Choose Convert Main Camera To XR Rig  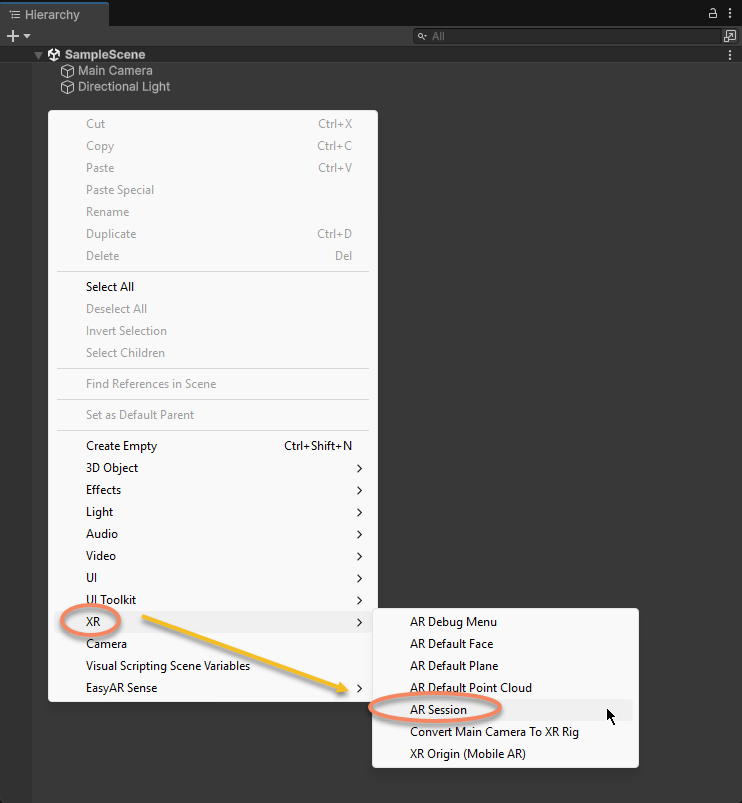point(494,732)
